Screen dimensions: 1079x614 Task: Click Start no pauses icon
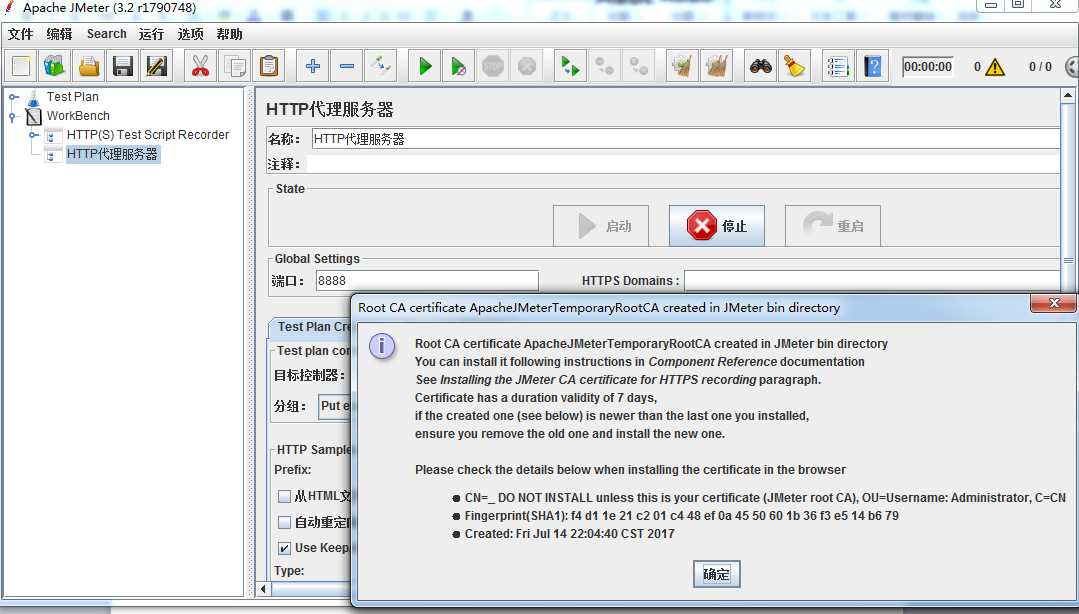point(458,67)
